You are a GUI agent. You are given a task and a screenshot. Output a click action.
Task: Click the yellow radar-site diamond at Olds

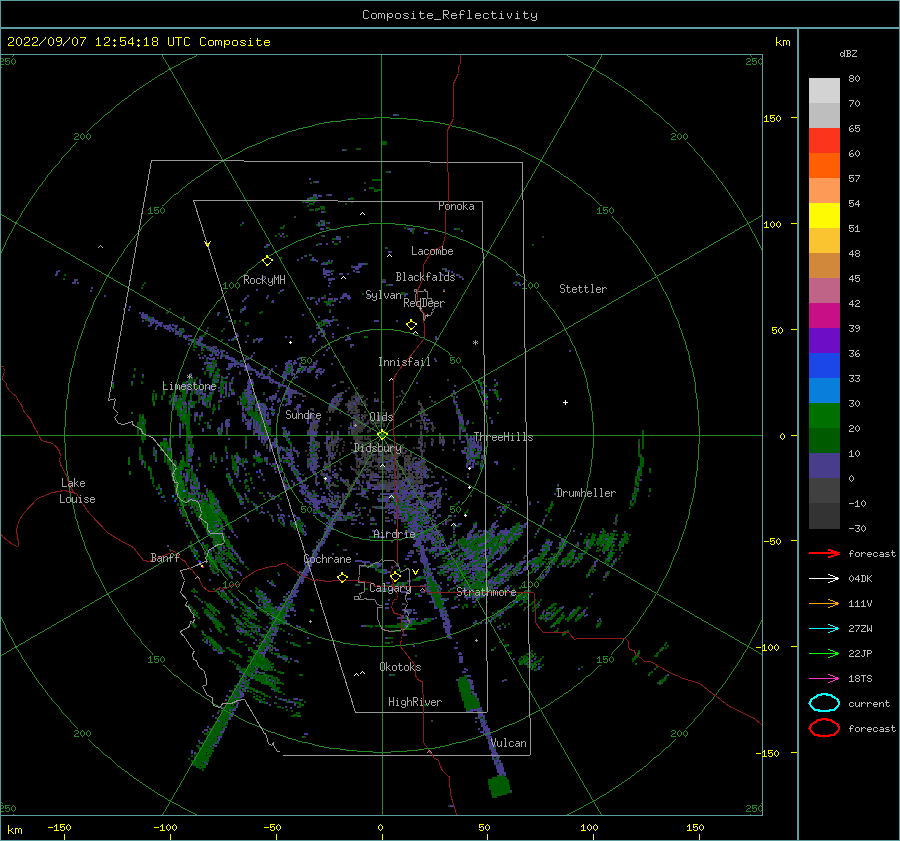(382, 435)
